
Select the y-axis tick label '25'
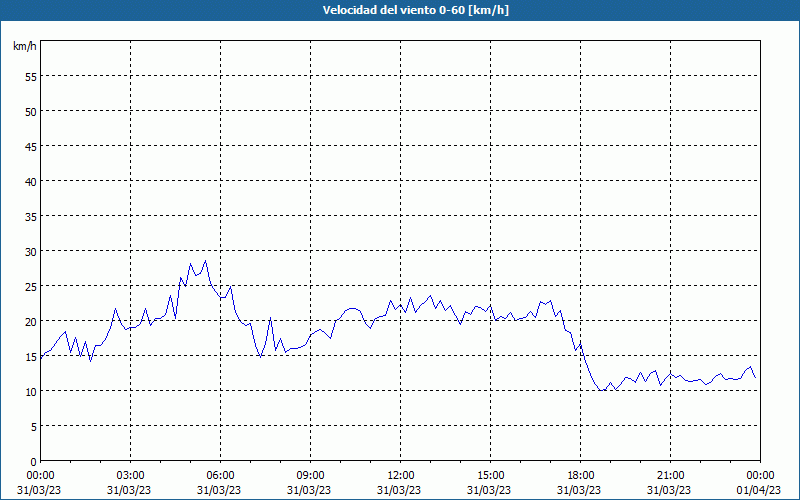click(30, 287)
